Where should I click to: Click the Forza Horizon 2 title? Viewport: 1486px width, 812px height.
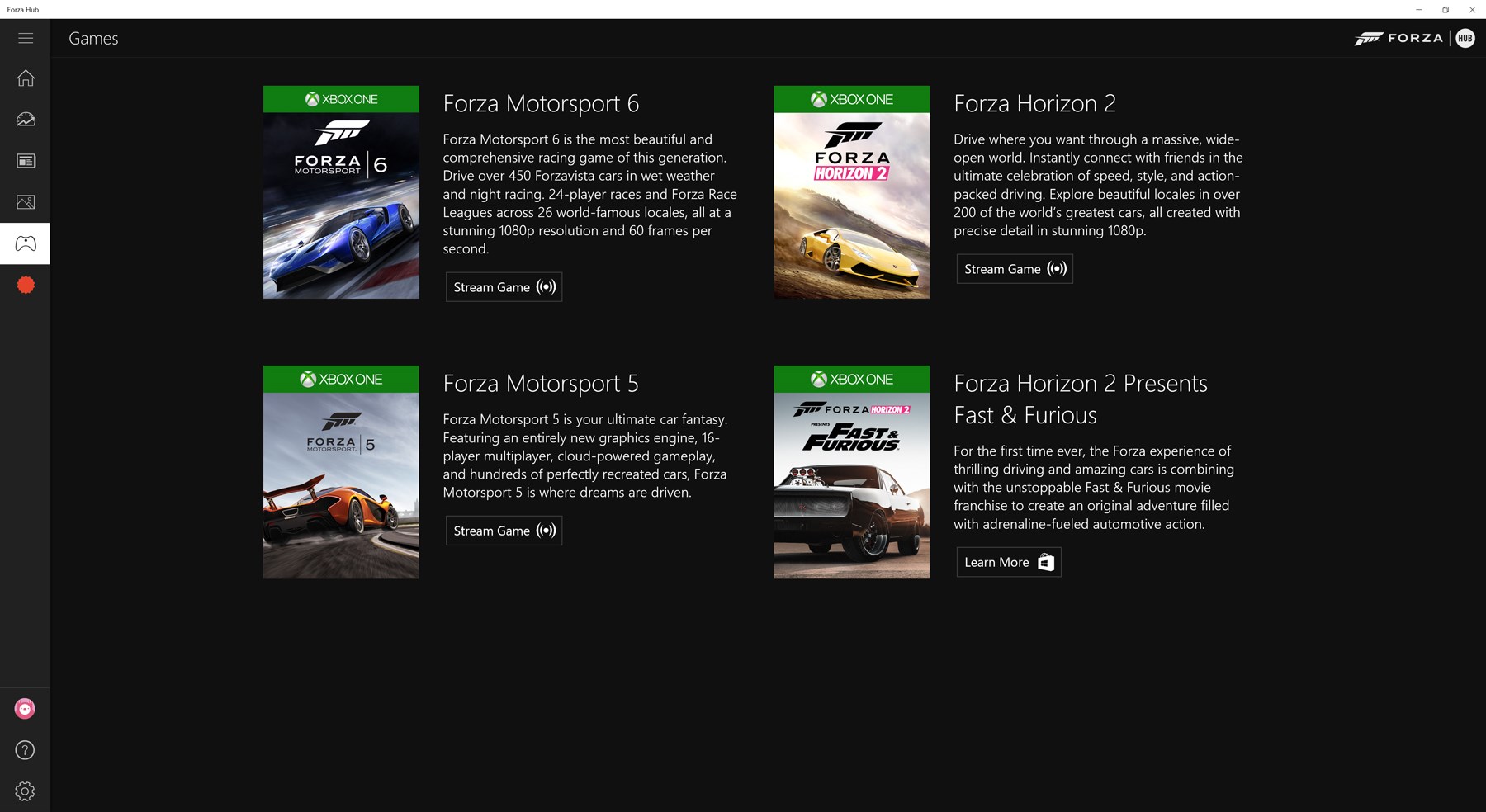coord(1034,103)
